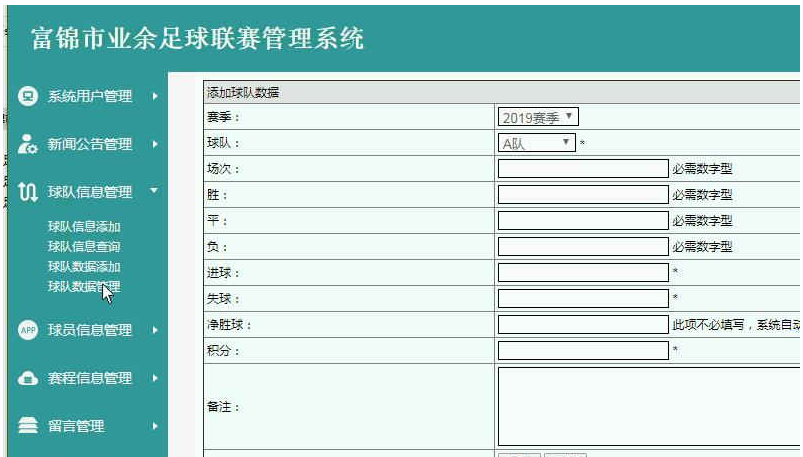
Task: Click the 球员信息管理 APP icon
Action: 28,330
